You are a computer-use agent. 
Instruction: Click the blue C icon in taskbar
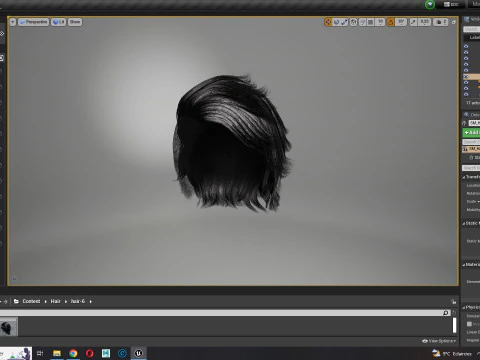coord(122,353)
